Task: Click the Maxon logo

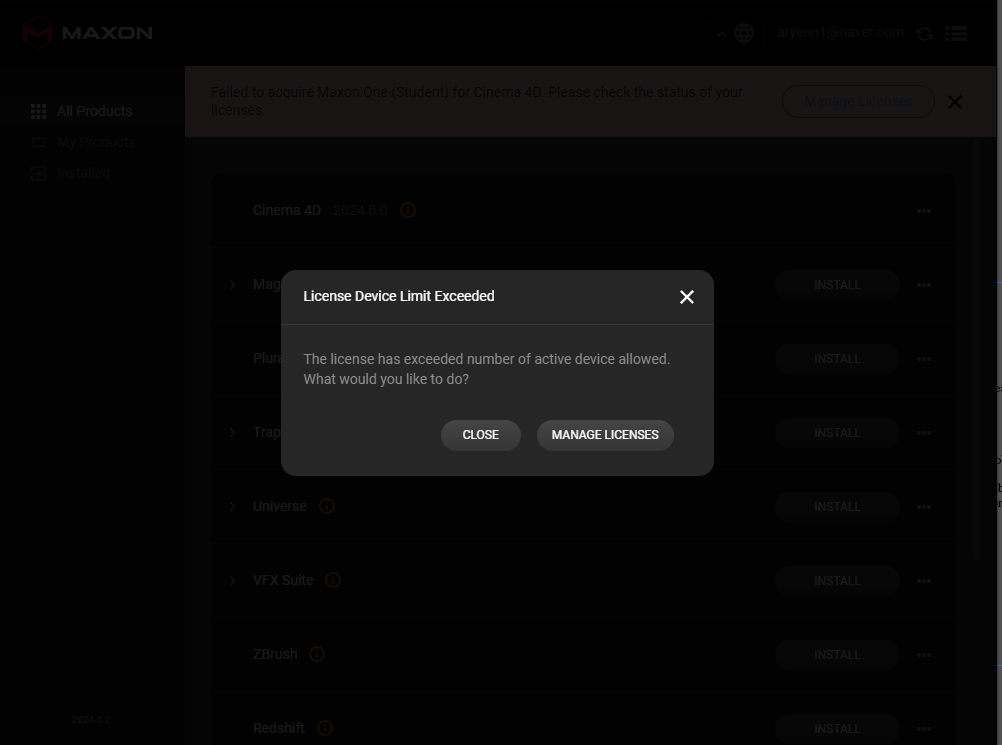Action: [x=88, y=33]
